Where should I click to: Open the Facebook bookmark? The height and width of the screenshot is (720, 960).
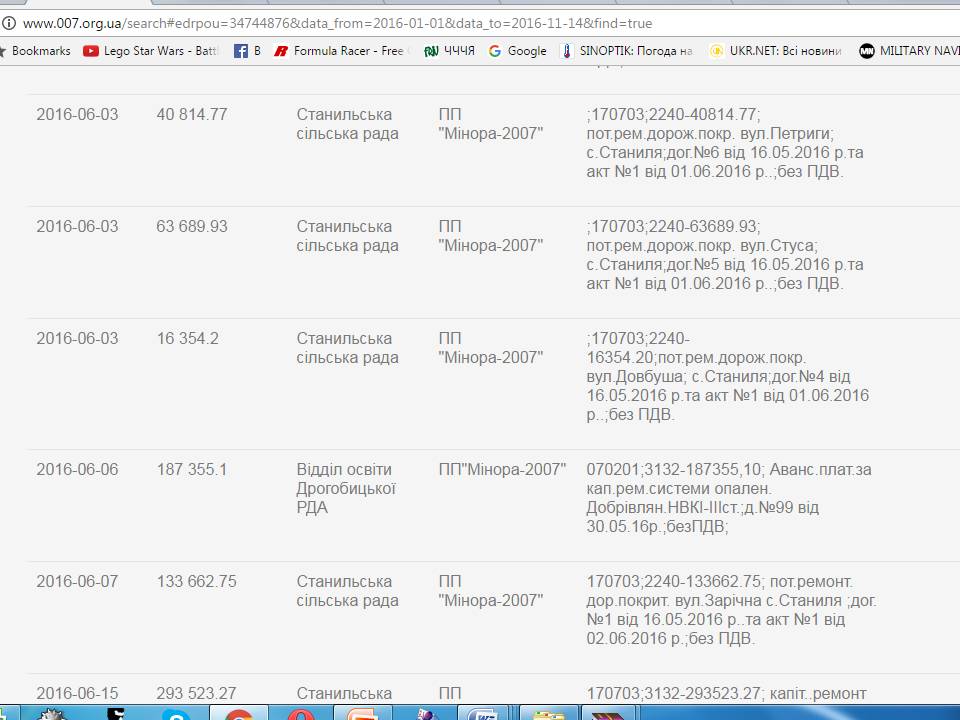coord(246,51)
